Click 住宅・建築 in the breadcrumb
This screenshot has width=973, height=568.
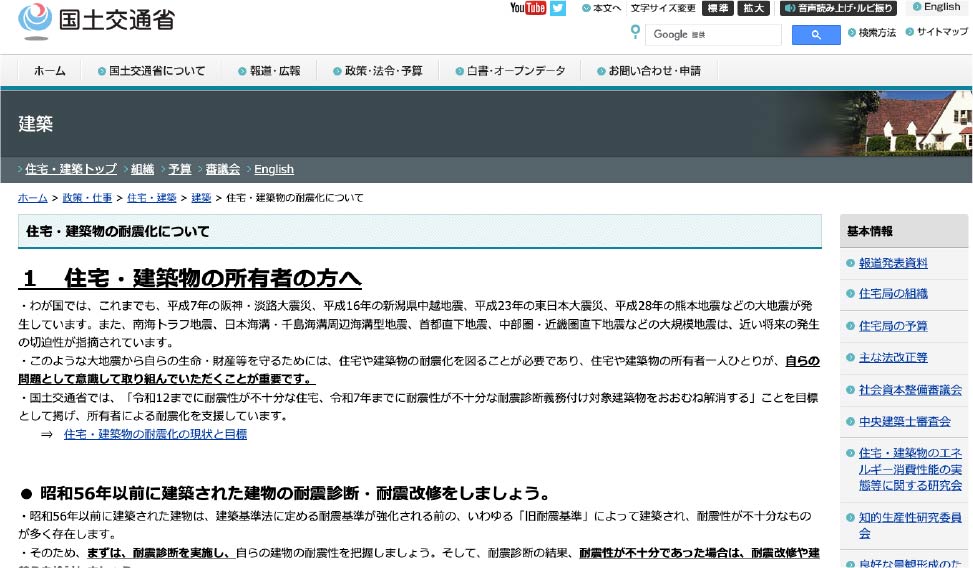(x=151, y=198)
